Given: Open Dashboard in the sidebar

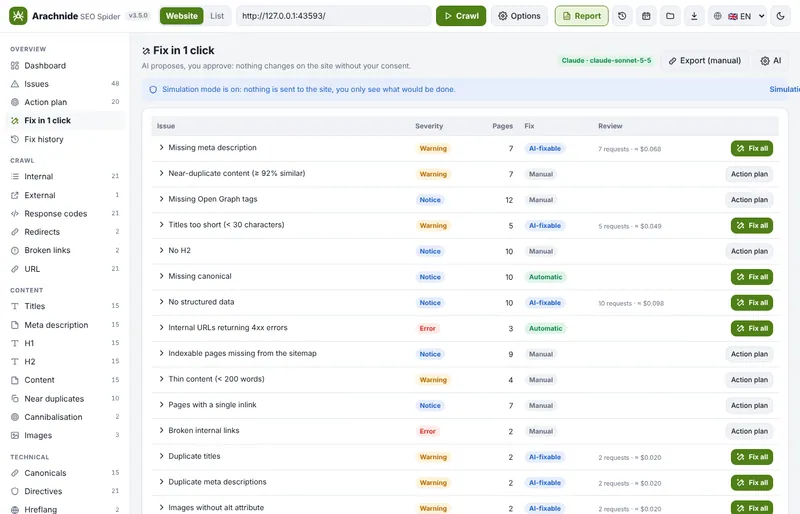Looking at the screenshot, I should pos(65,65).
